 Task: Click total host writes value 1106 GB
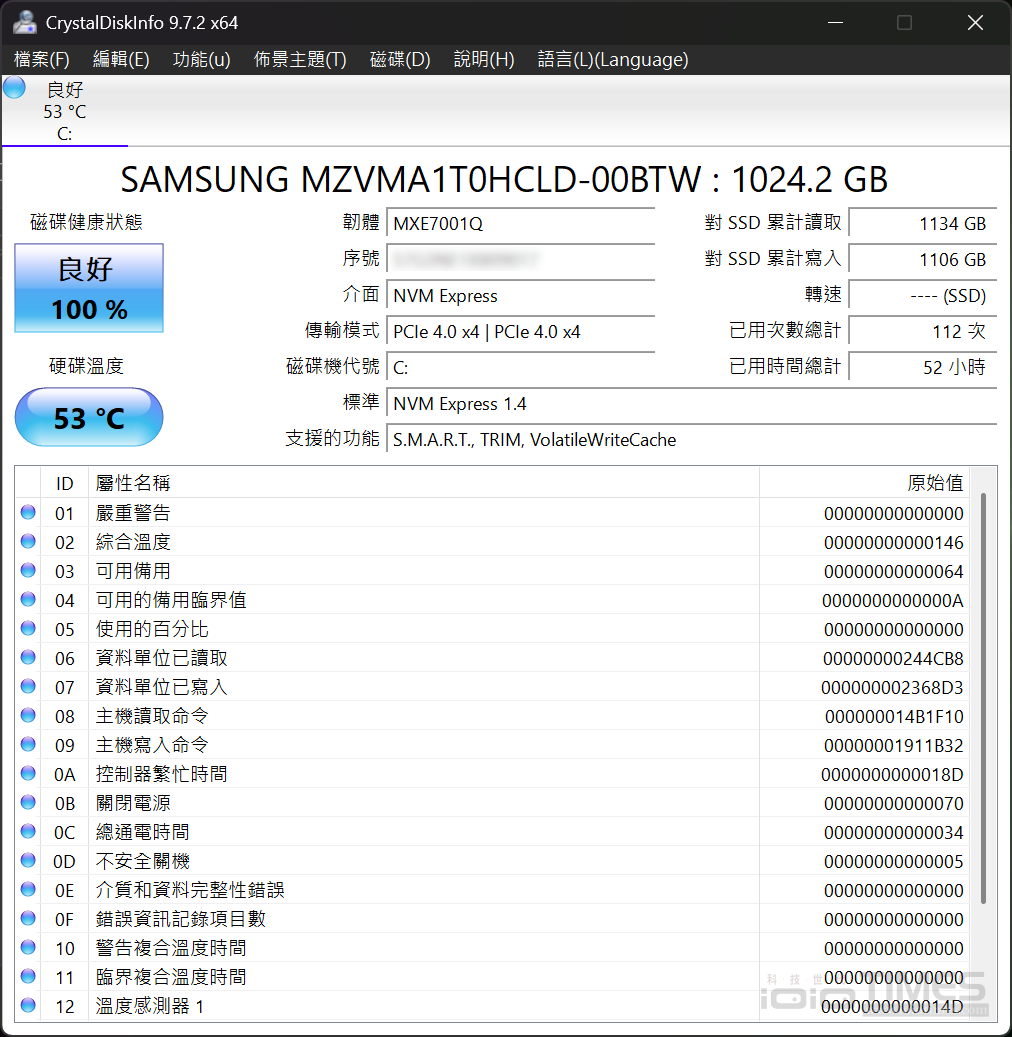[923, 259]
